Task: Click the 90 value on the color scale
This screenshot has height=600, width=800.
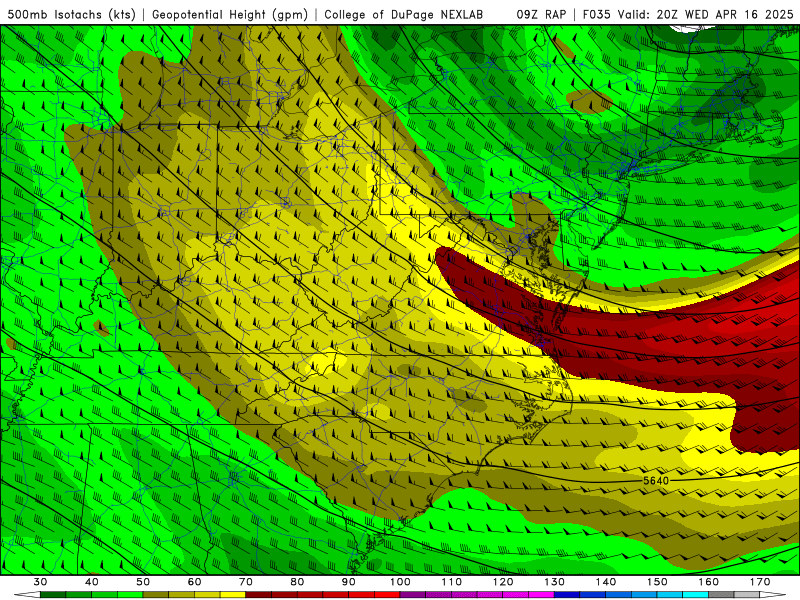Action: click(x=349, y=582)
